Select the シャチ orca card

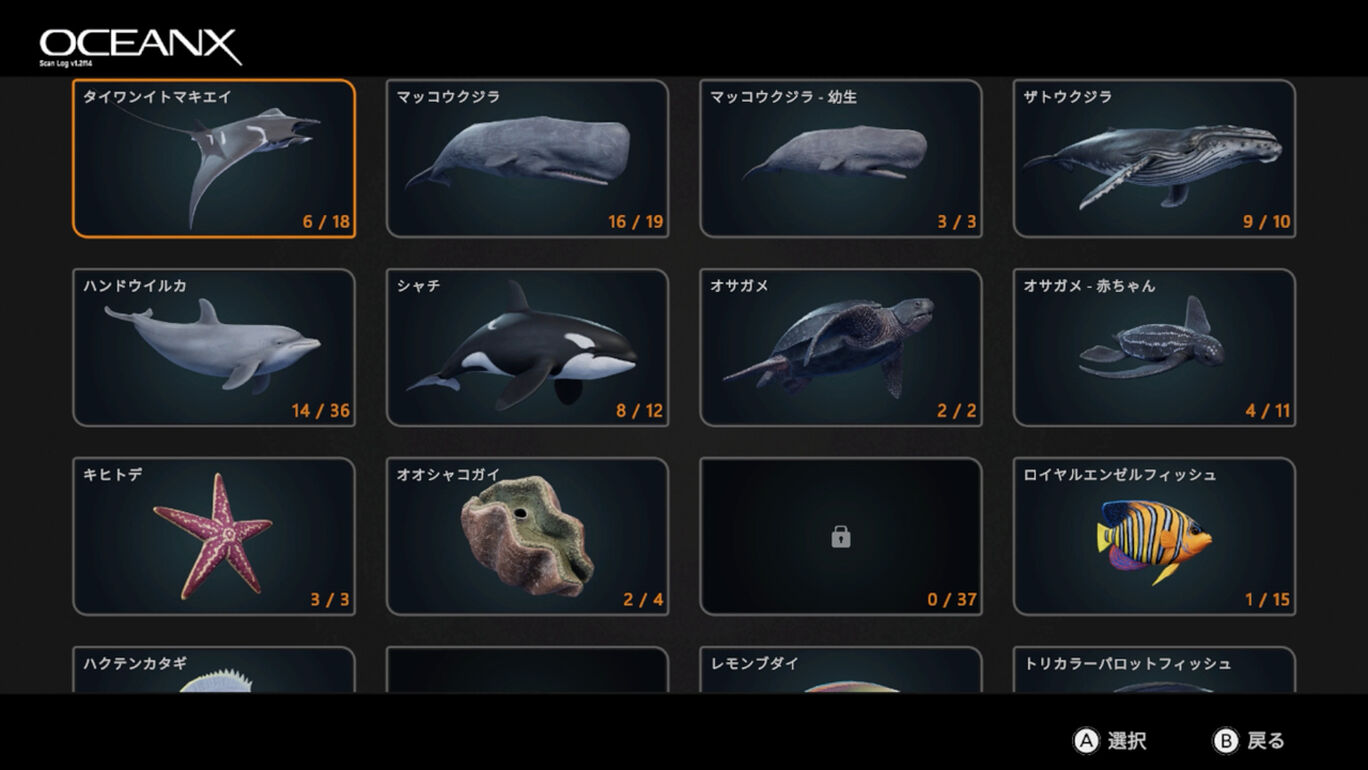527,347
